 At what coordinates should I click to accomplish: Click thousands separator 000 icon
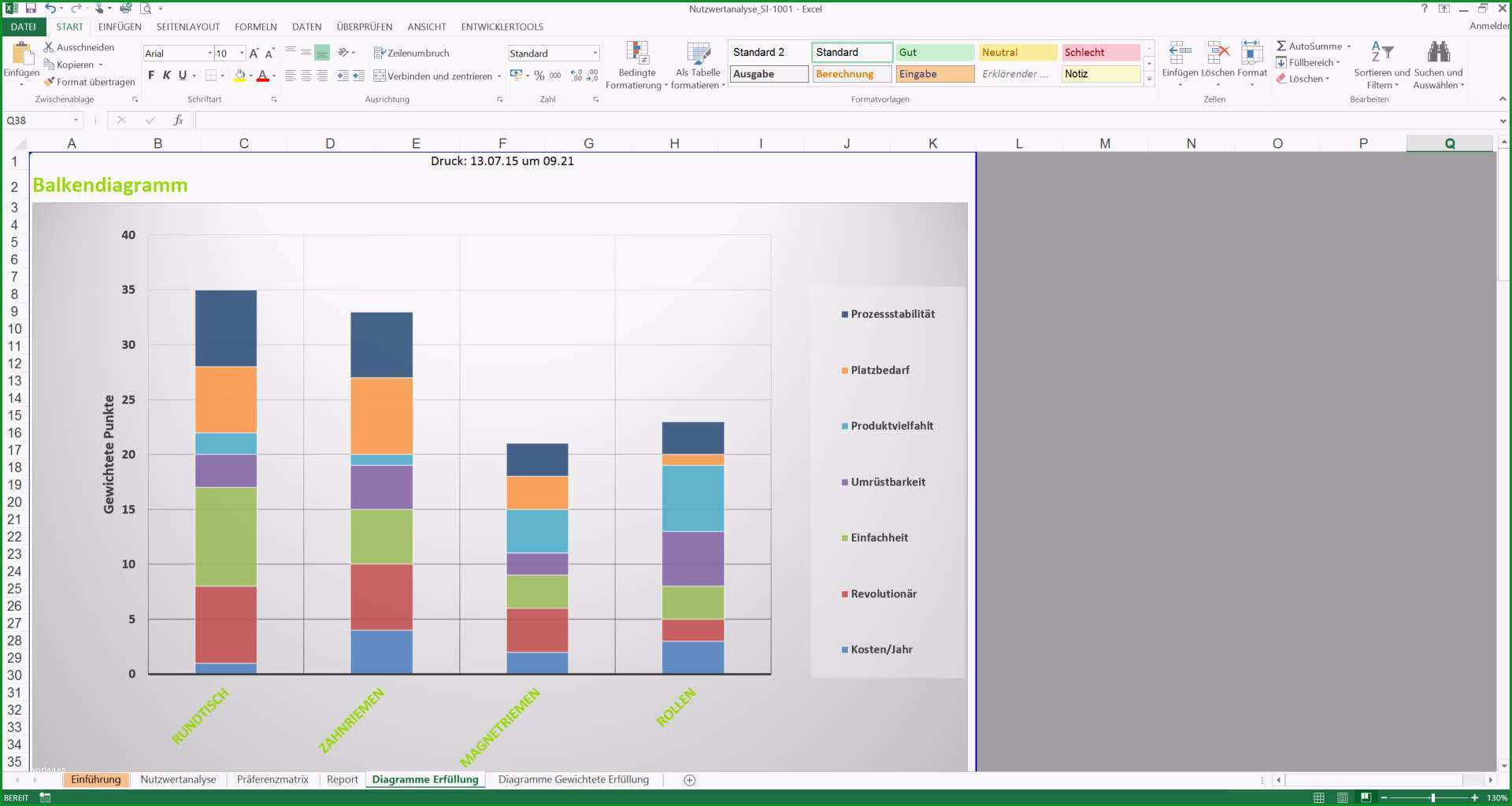click(x=555, y=76)
